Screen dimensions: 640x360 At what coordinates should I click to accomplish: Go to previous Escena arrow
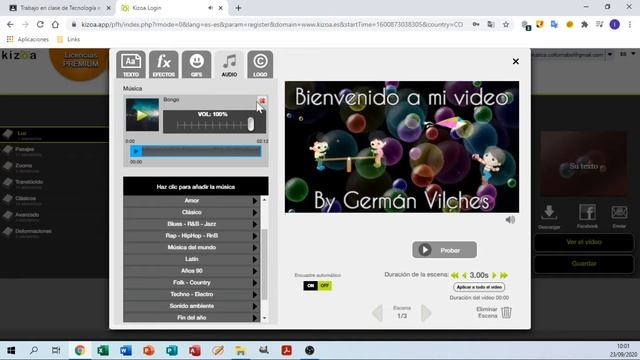pos(378,313)
